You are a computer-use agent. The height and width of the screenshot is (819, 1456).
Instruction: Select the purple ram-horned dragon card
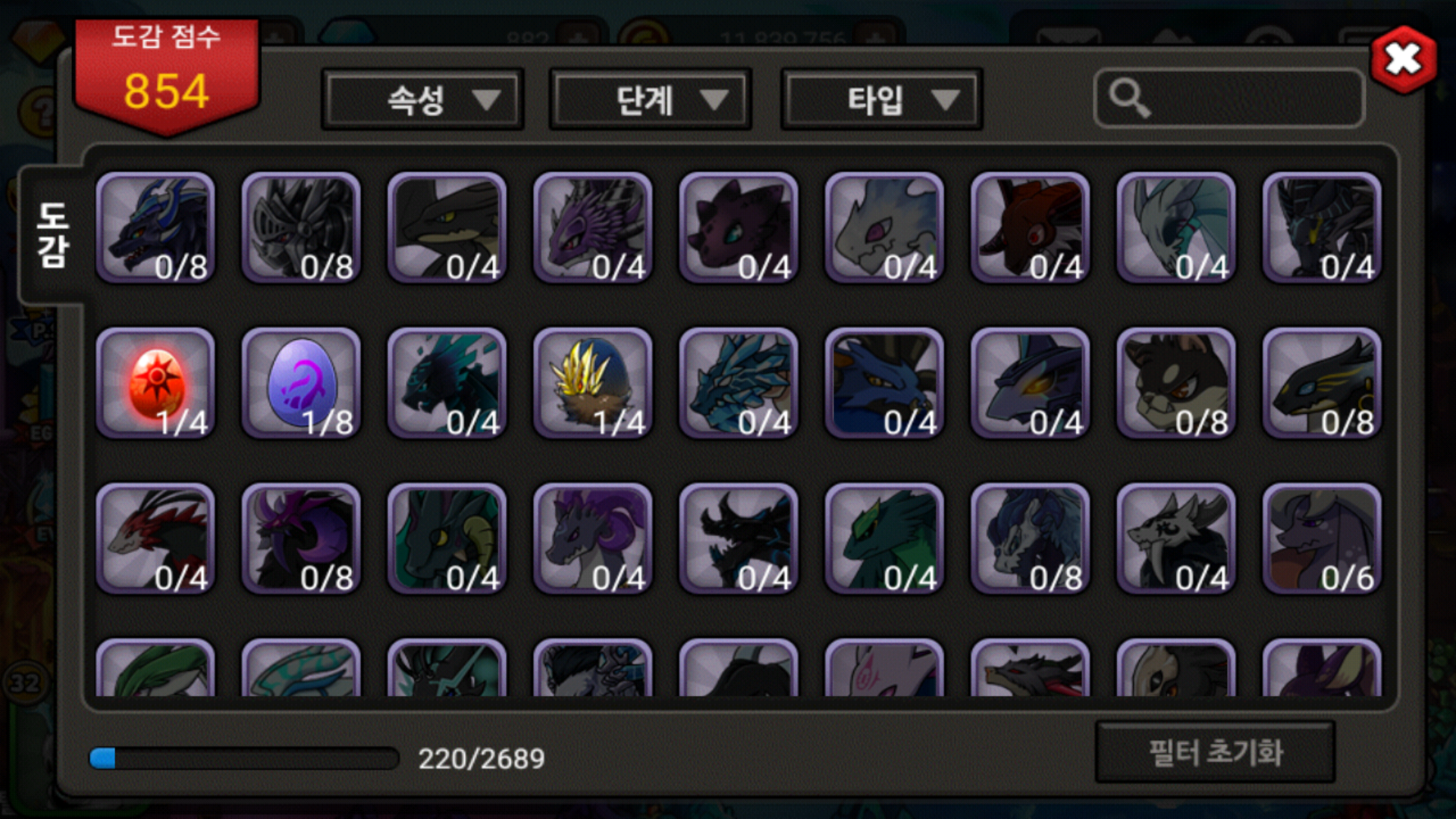pos(593,539)
